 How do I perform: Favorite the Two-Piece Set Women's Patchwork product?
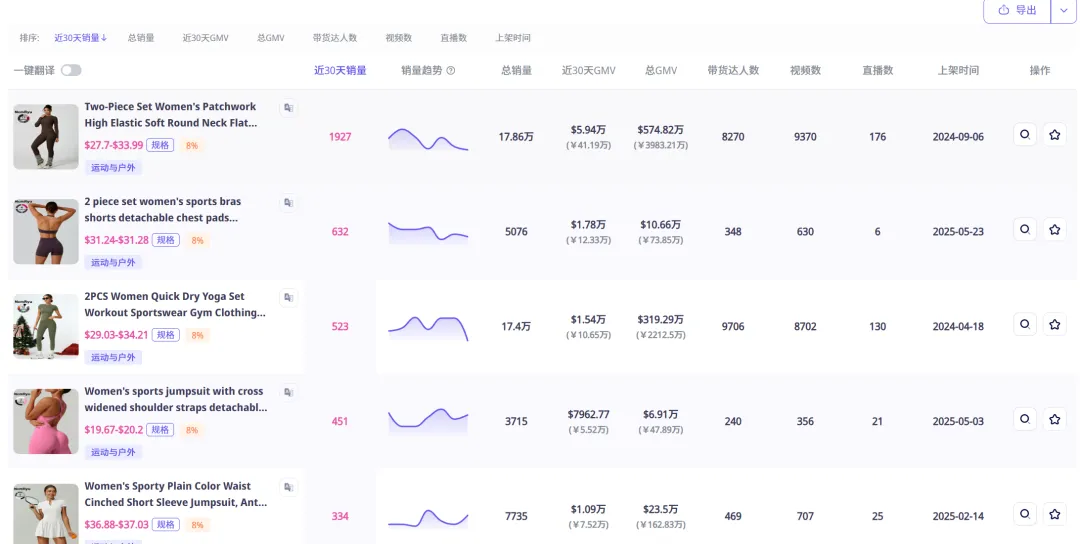click(1055, 135)
